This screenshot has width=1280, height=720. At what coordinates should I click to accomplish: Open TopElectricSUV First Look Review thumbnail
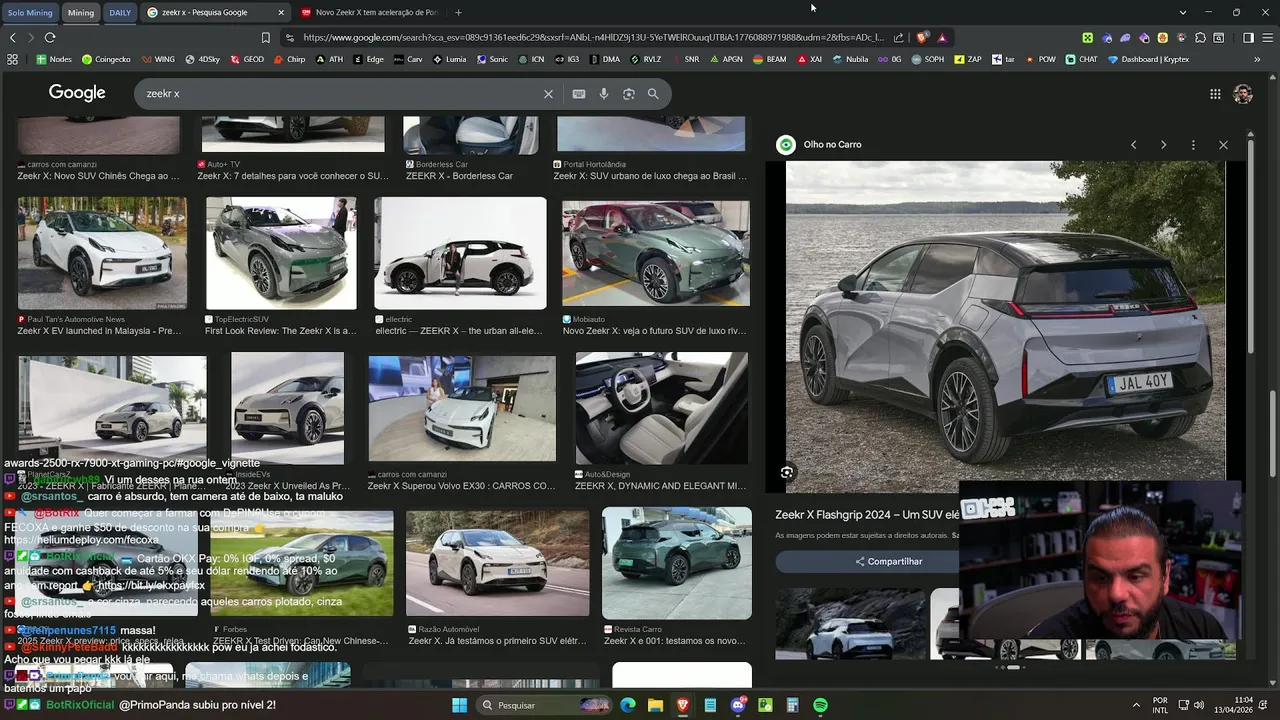[x=281, y=253]
